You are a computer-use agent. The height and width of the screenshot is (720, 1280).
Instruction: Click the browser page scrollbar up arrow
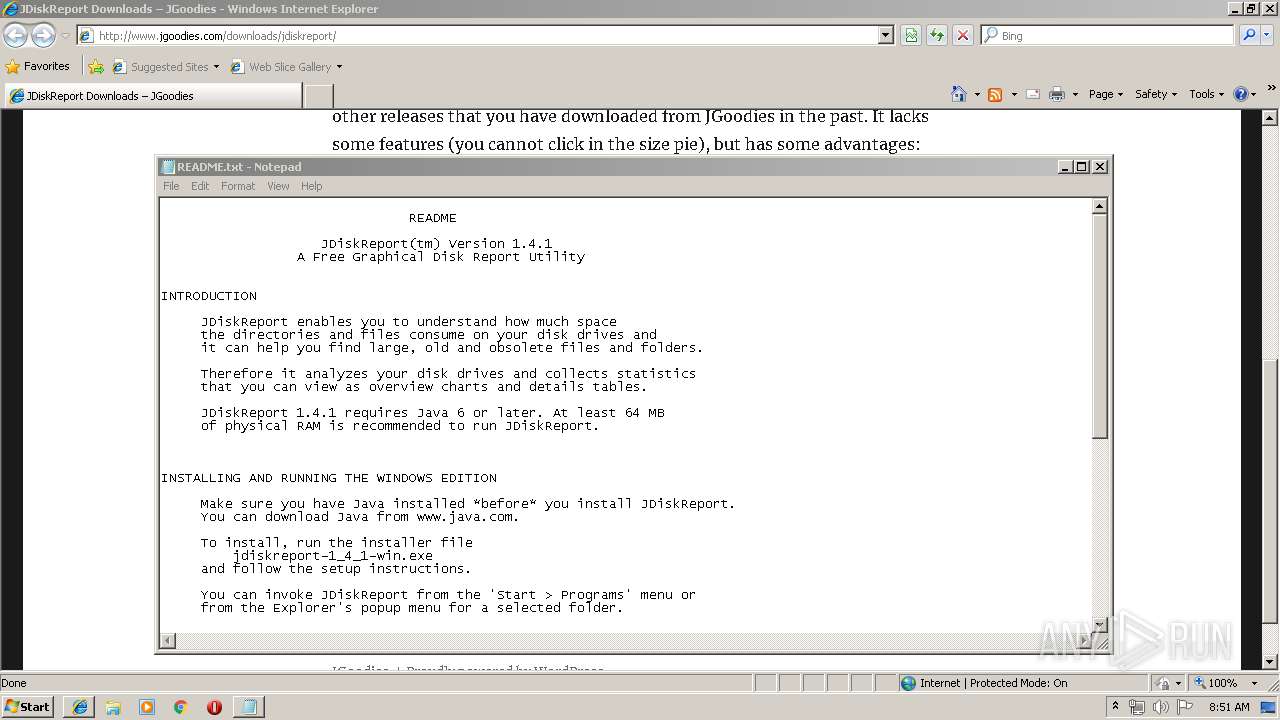(x=1270, y=118)
